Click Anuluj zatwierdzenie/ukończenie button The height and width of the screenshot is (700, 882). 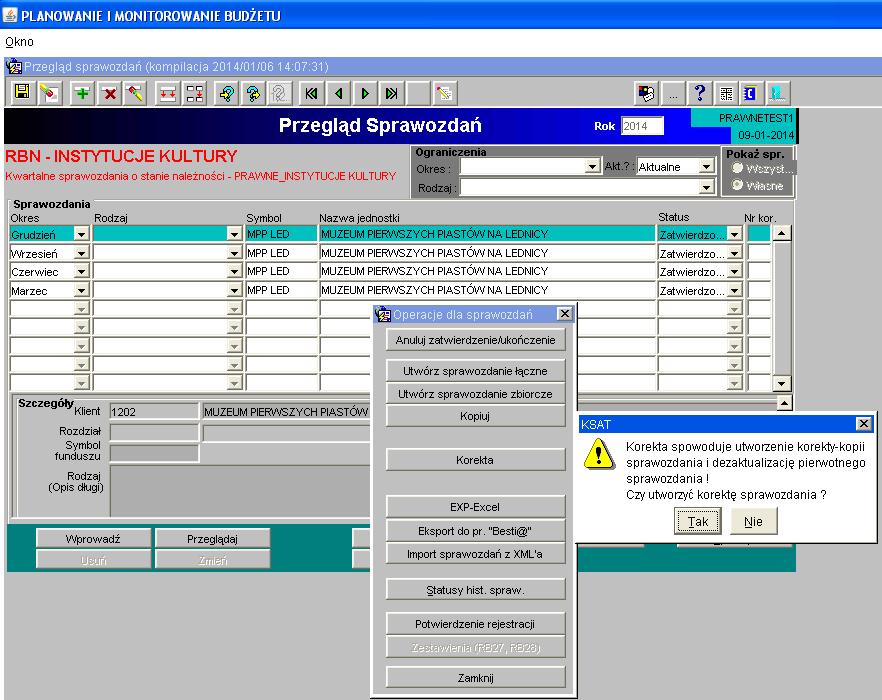475,340
